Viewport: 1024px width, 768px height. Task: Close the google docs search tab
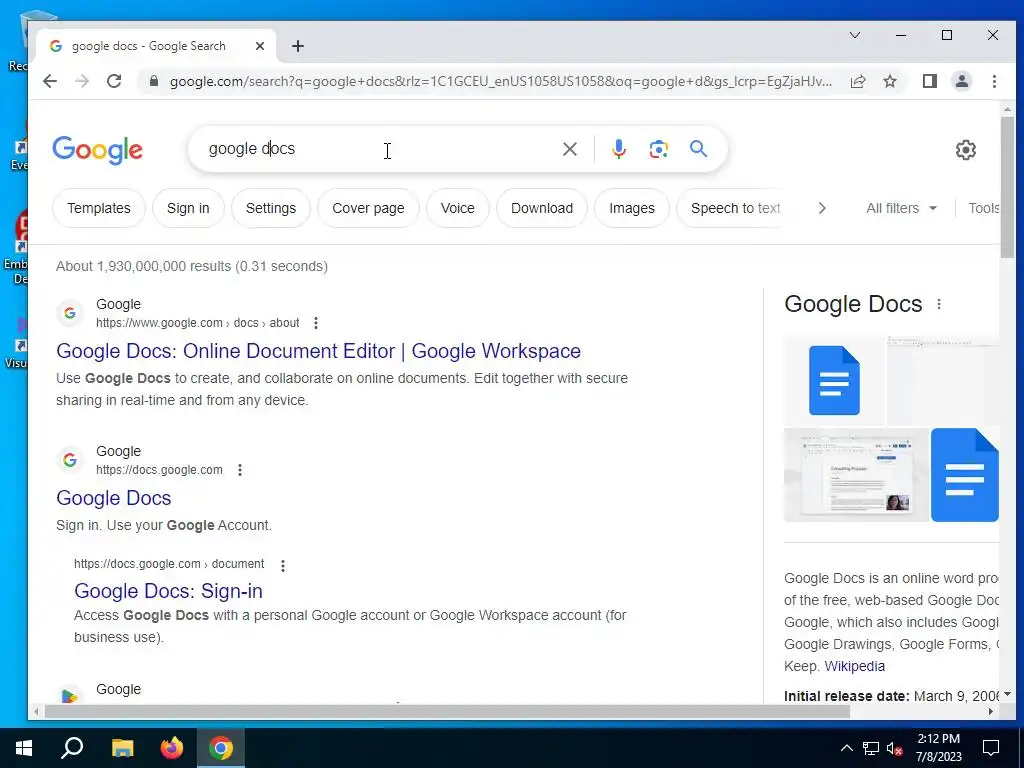[260, 46]
